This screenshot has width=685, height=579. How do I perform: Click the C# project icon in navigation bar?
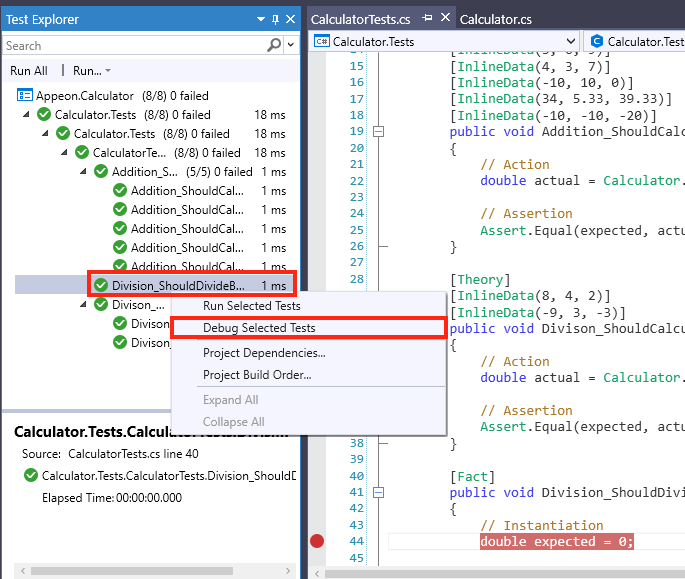322,42
